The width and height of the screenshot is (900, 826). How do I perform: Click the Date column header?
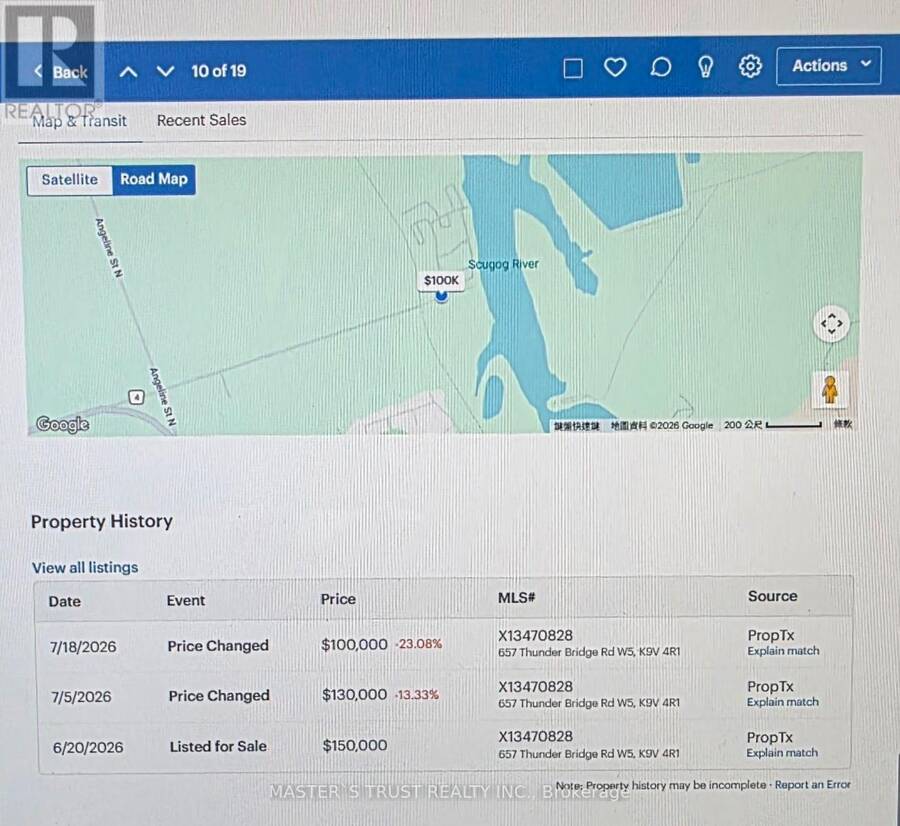64,601
